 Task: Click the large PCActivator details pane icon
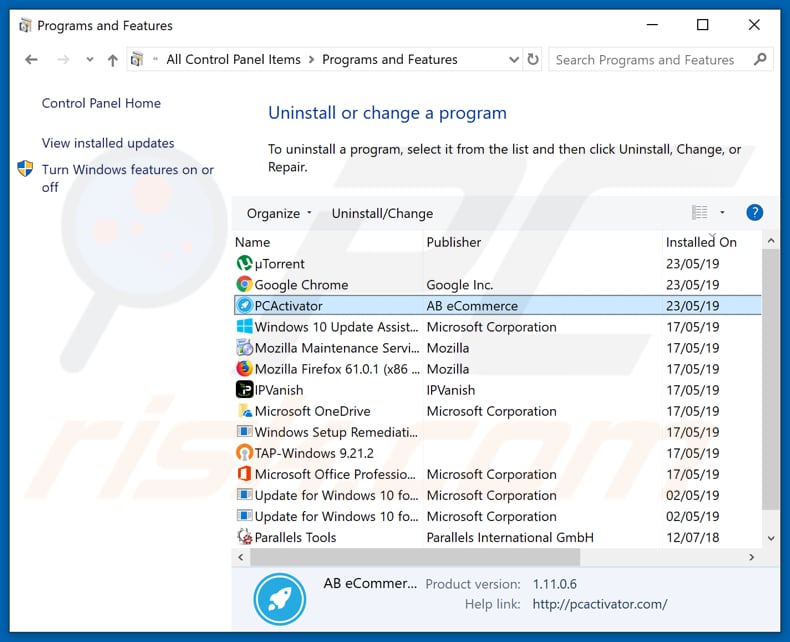(280, 599)
